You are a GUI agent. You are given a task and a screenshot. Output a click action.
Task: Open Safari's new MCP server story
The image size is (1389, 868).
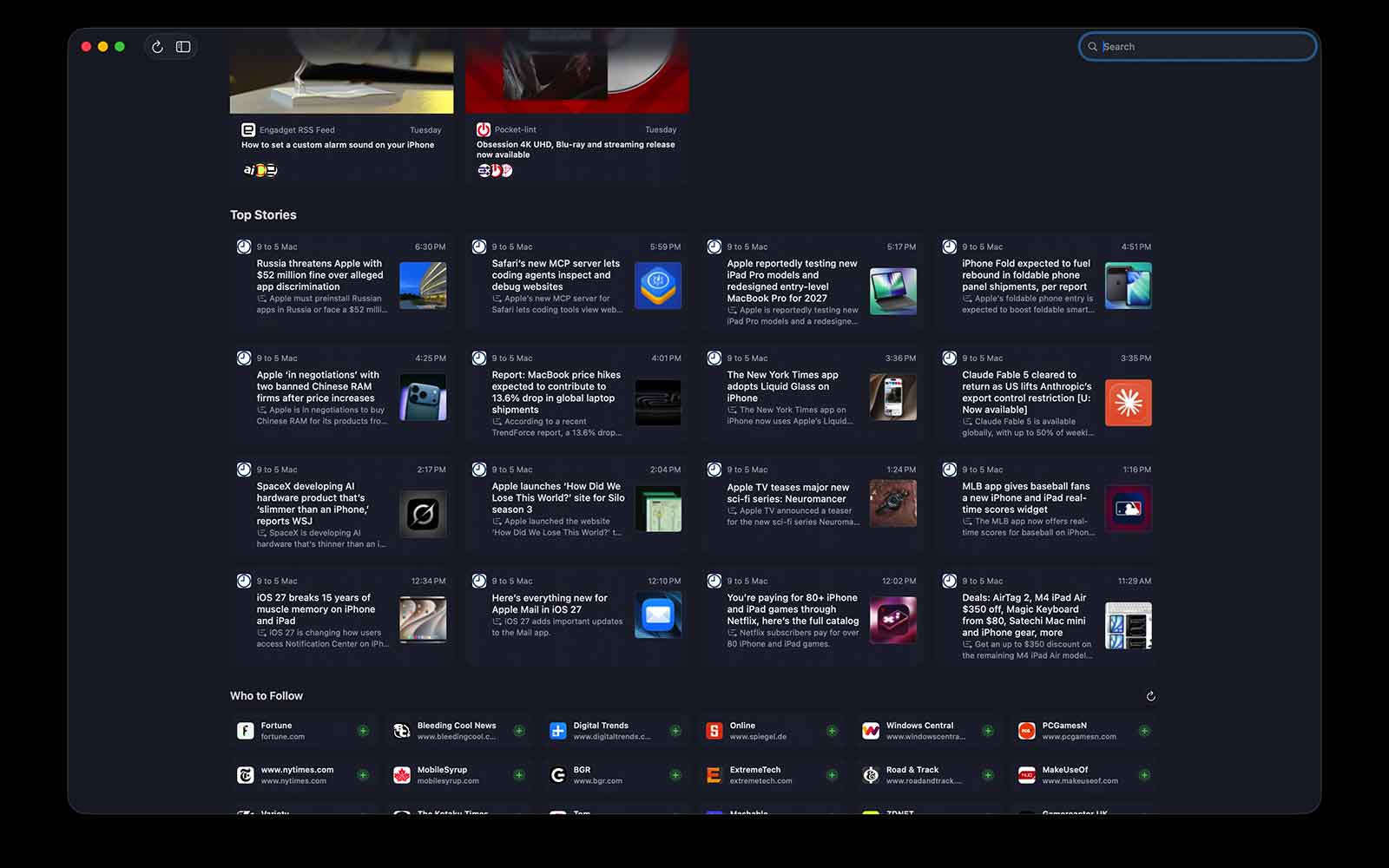(576, 282)
